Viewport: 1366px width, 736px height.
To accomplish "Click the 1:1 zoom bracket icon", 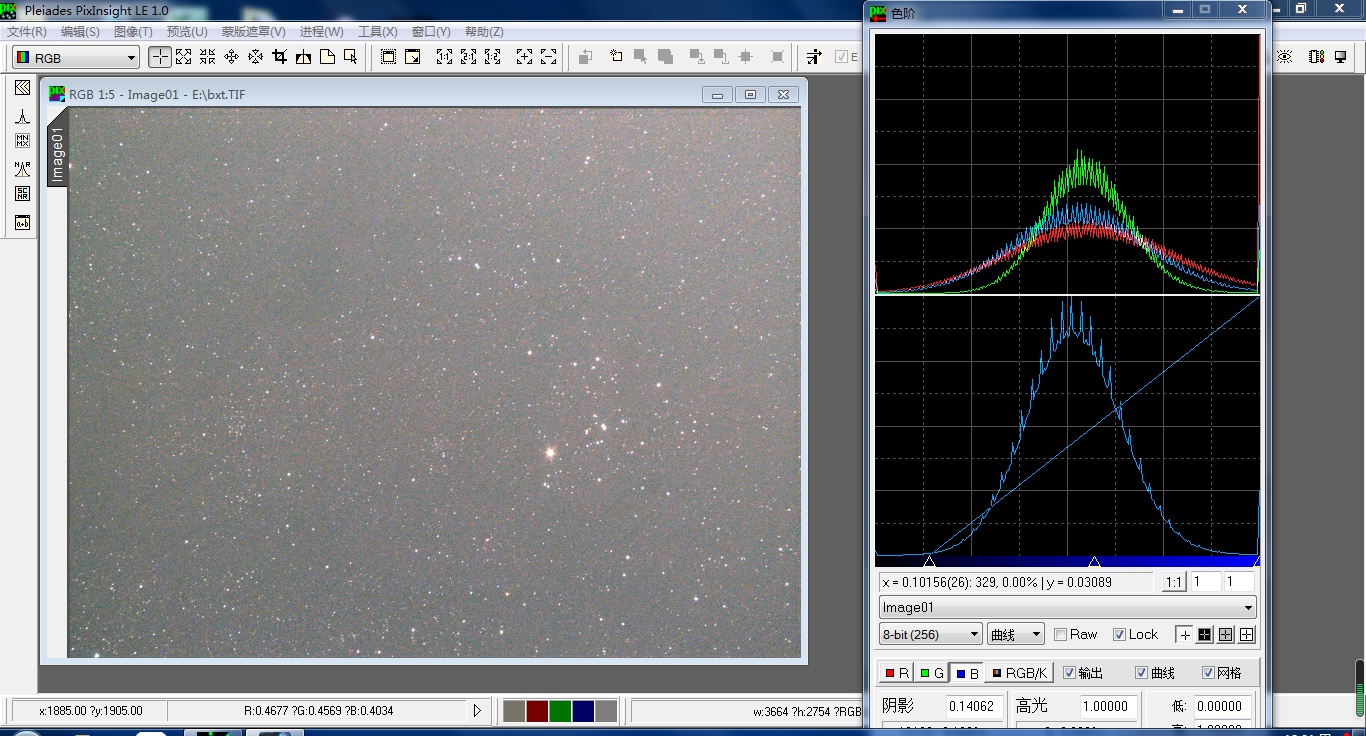I will click(445, 57).
